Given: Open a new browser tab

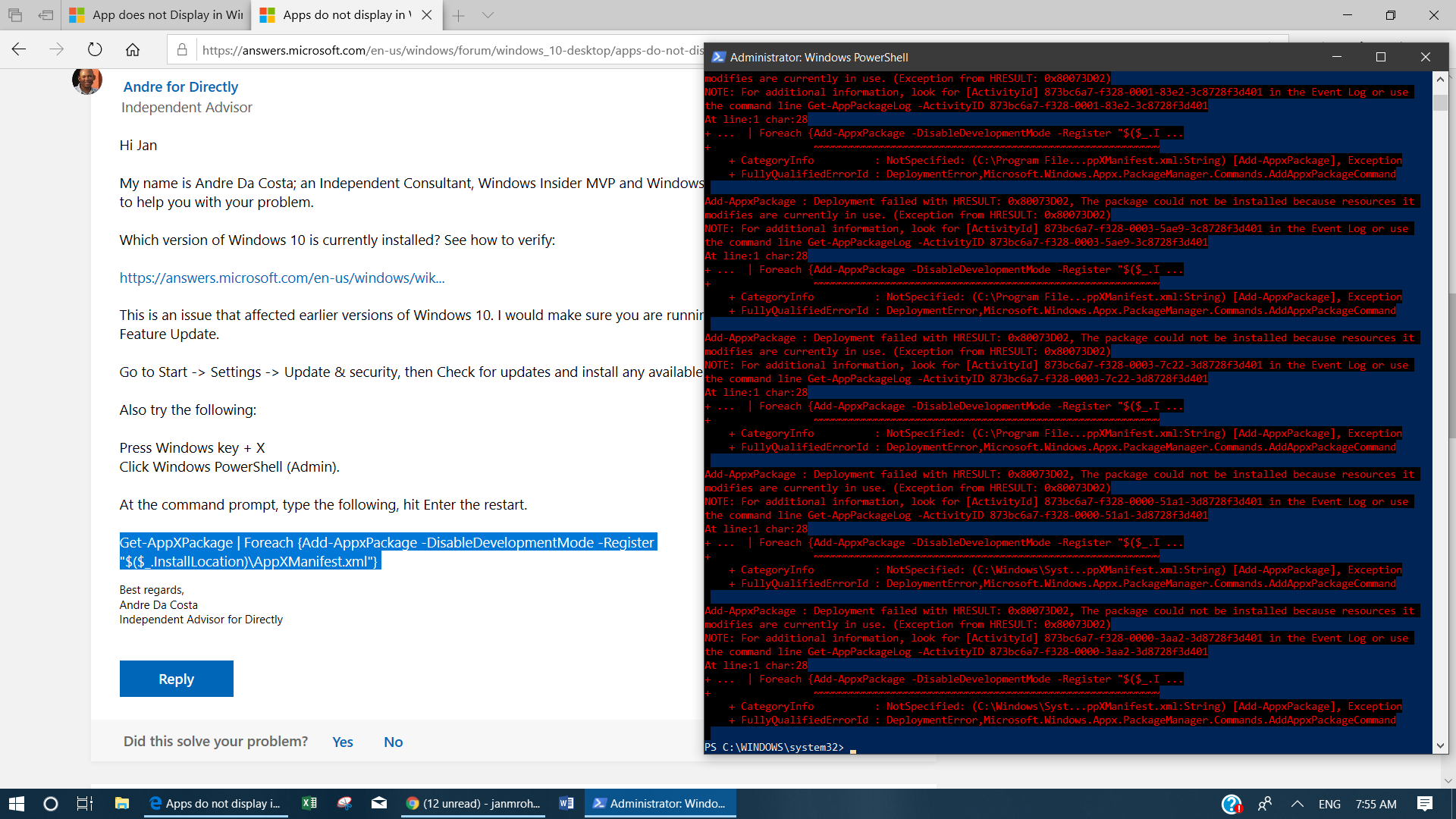Looking at the screenshot, I should pyautogui.click(x=458, y=15).
